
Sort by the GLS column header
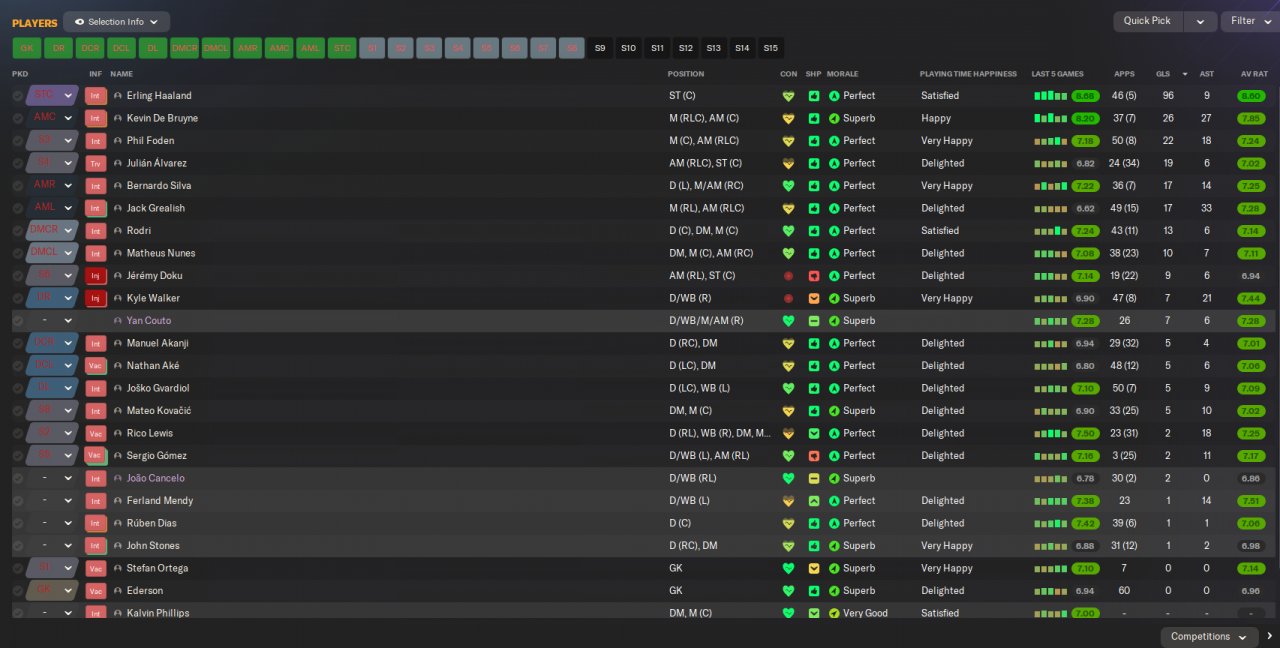(x=1163, y=74)
